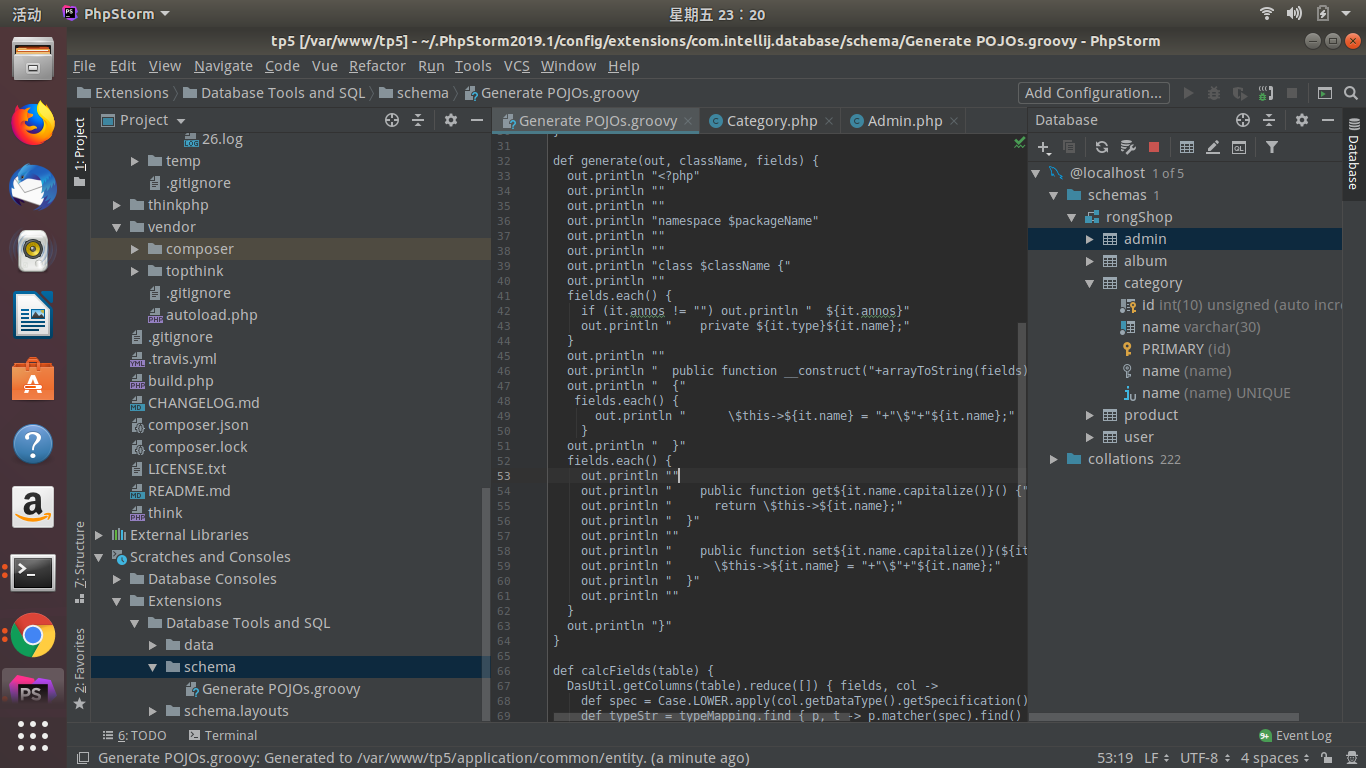Click Scroll from Editor icon in Database header
The image size is (1366, 768).
coord(1243,120)
